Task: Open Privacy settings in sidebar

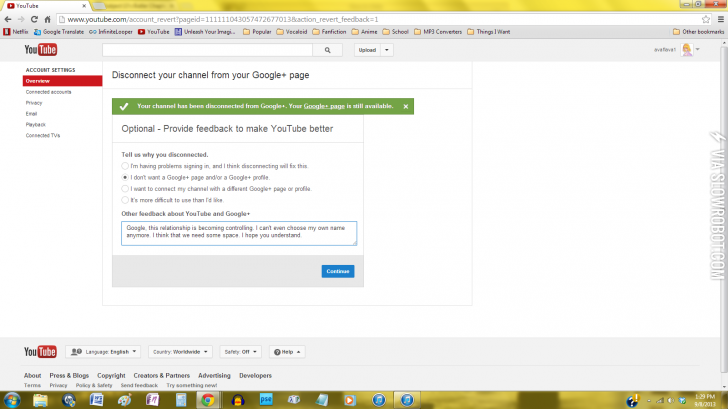Action: click(34, 103)
